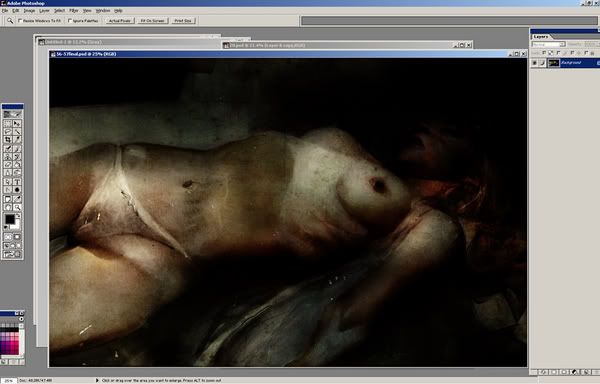Image resolution: width=600 pixels, height=384 pixels.
Task: Hide the Background layer eye icon
Action: [535, 63]
